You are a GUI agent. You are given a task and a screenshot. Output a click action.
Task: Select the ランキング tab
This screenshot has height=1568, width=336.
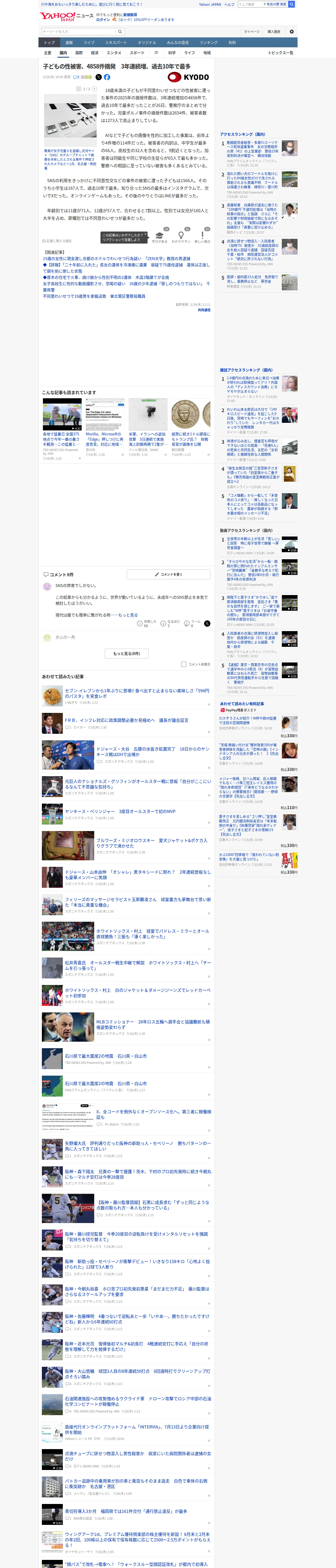click(x=209, y=43)
